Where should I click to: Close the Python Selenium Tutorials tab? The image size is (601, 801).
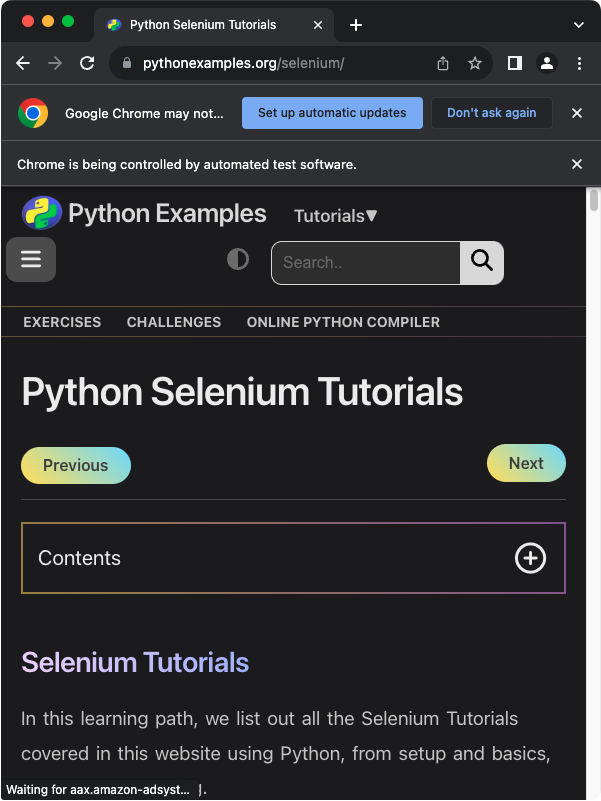pyautogui.click(x=318, y=25)
